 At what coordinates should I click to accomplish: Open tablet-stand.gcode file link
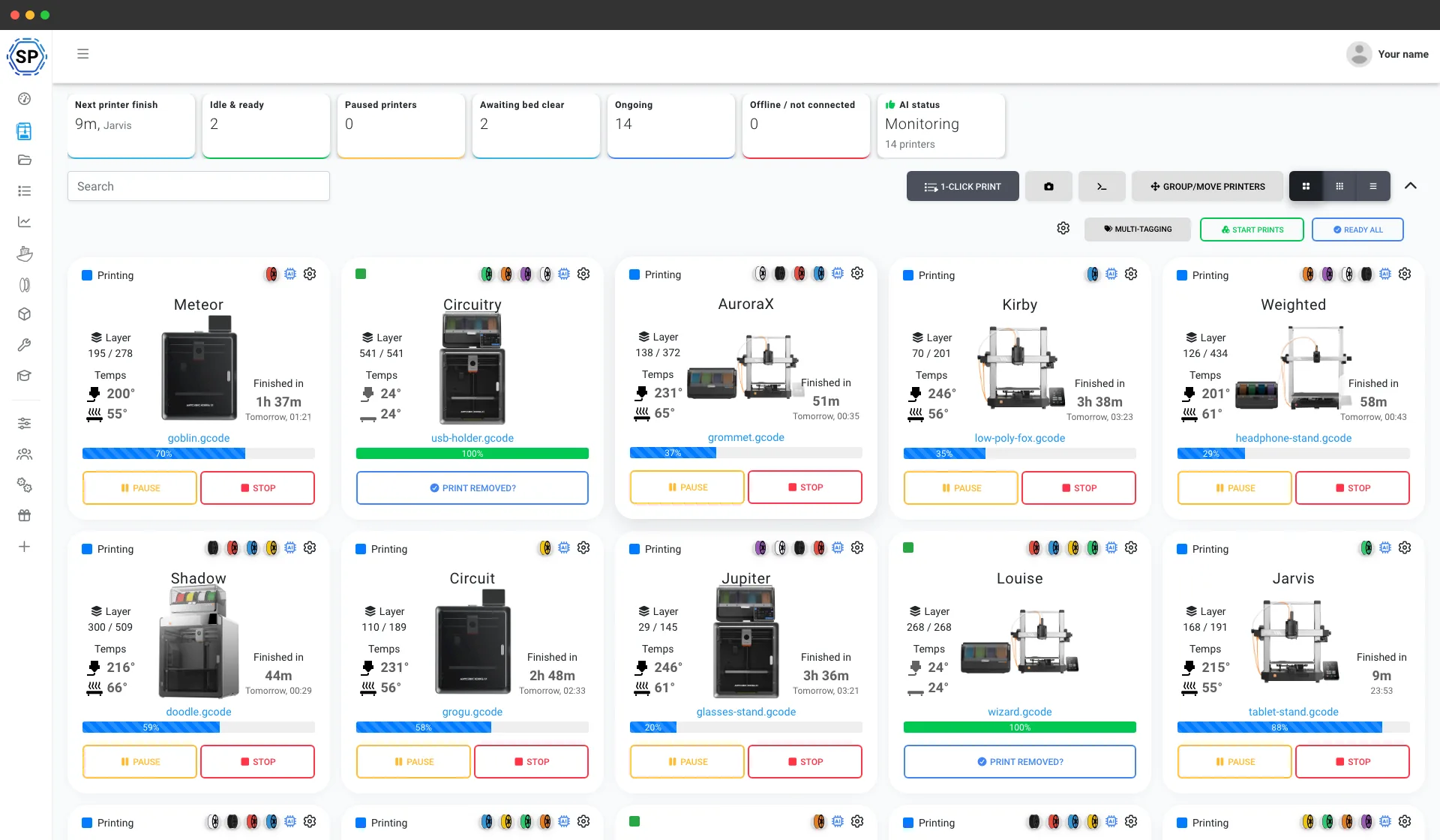[1294, 712]
